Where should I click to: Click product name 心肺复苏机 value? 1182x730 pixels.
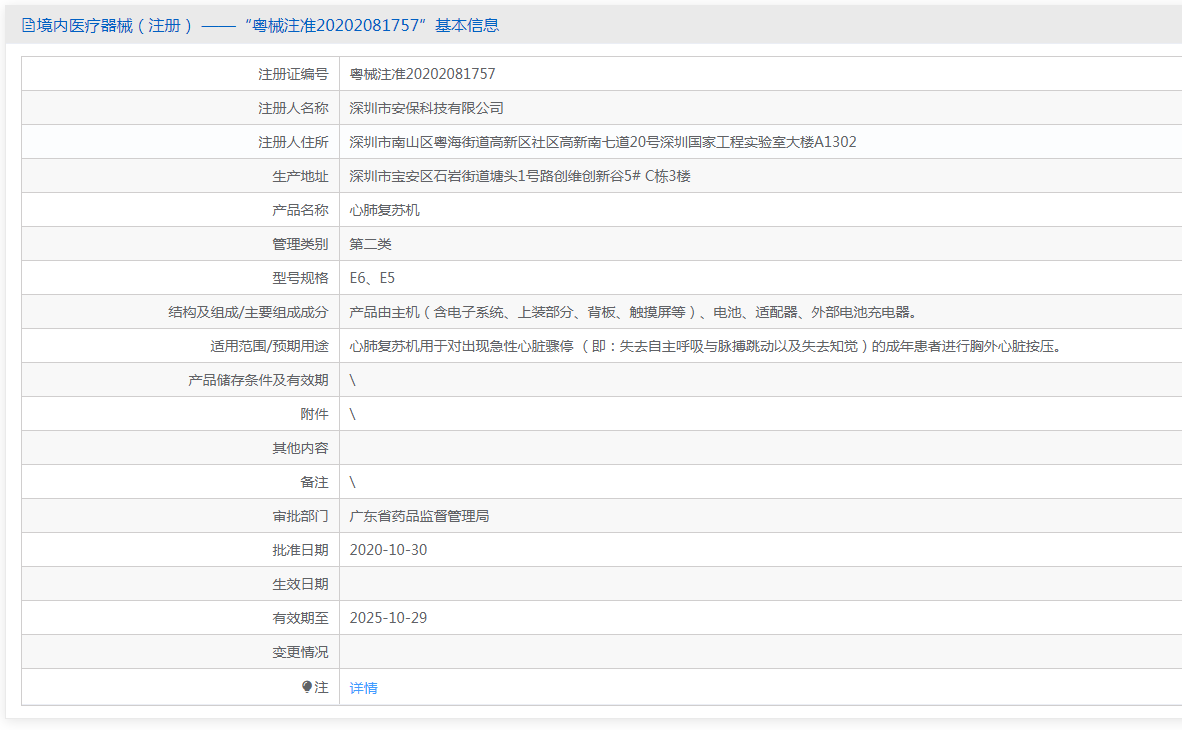click(385, 210)
